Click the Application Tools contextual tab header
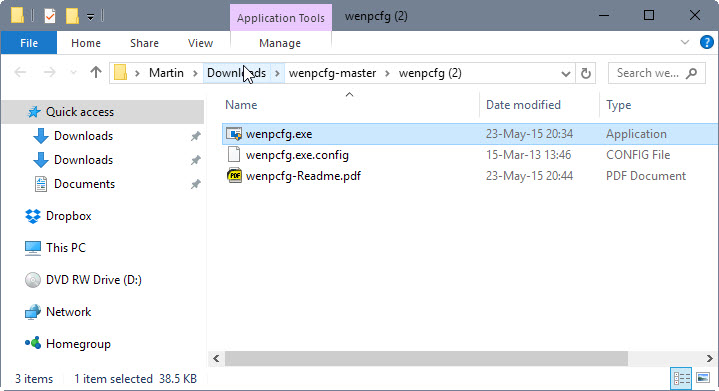This screenshot has width=719, height=391. [281, 18]
